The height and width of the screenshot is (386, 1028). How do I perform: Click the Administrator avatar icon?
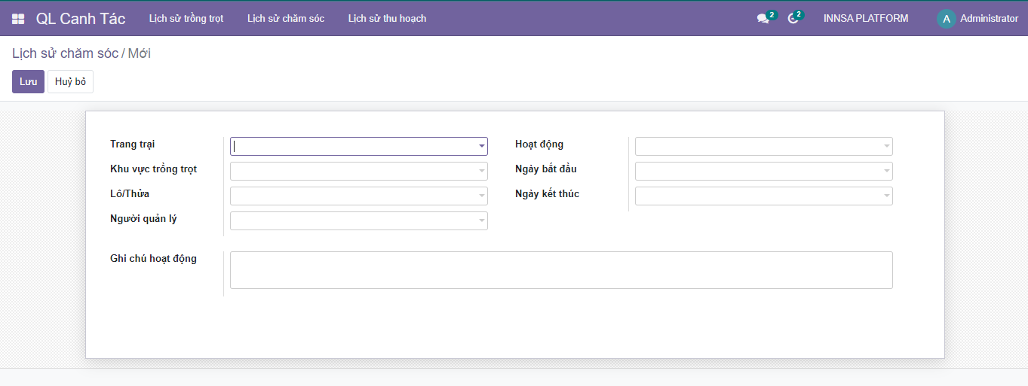(x=946, y=19)
